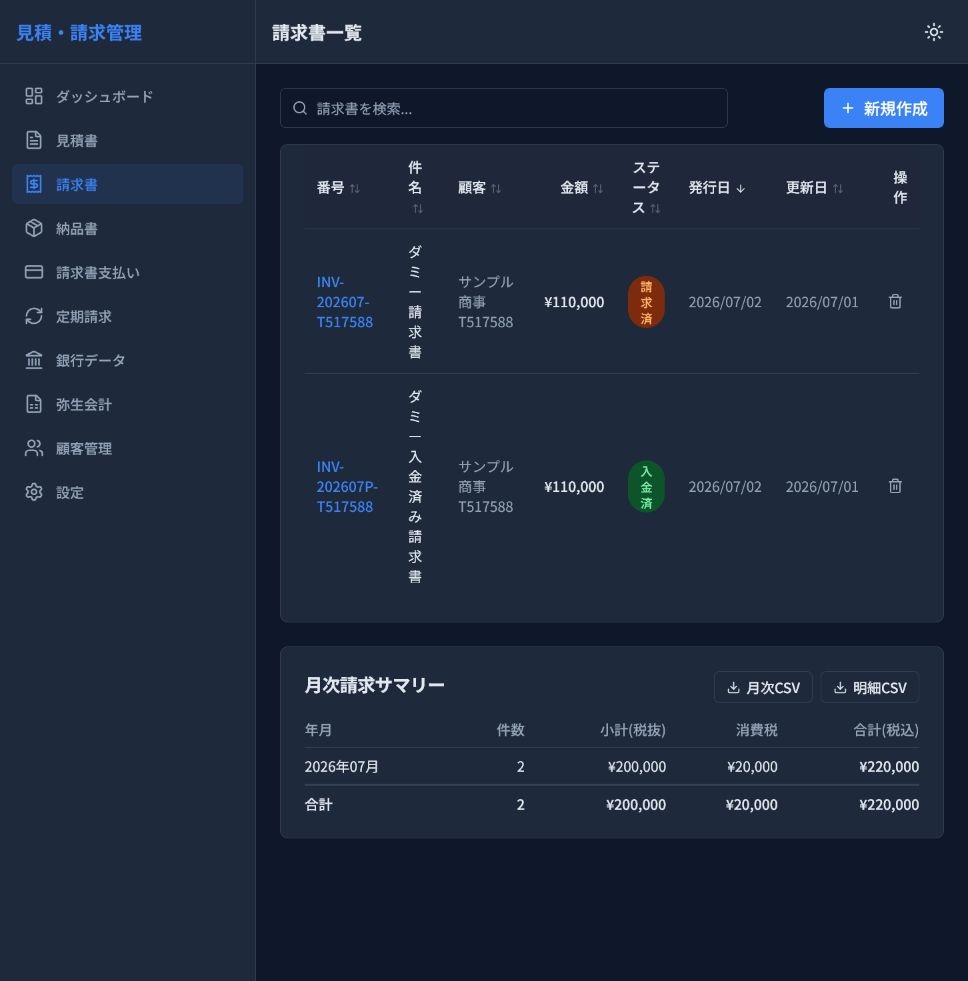
Task: Click 合計 row total ¥220,000
Action: [889, 805]
